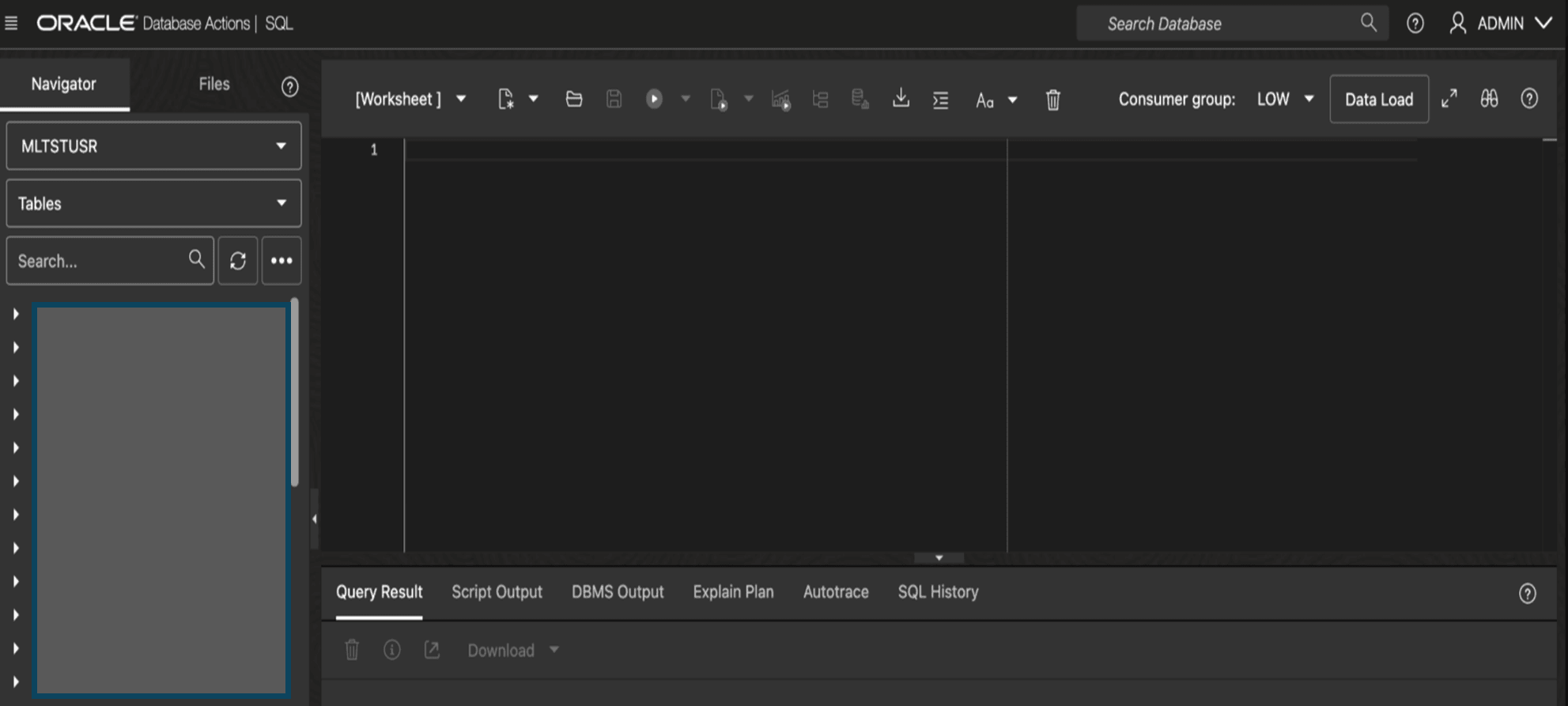
Task: Click the binoculars find icon
Action: coord(1489,99)
